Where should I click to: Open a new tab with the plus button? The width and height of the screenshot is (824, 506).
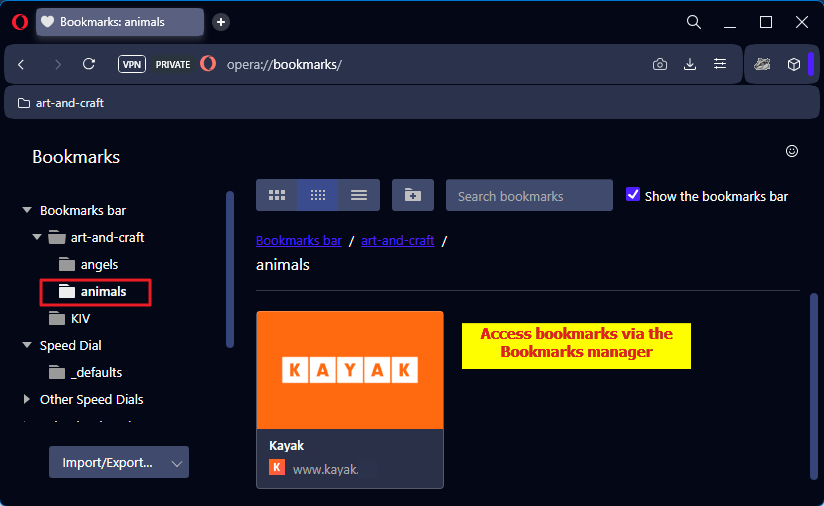coord(221,22)
